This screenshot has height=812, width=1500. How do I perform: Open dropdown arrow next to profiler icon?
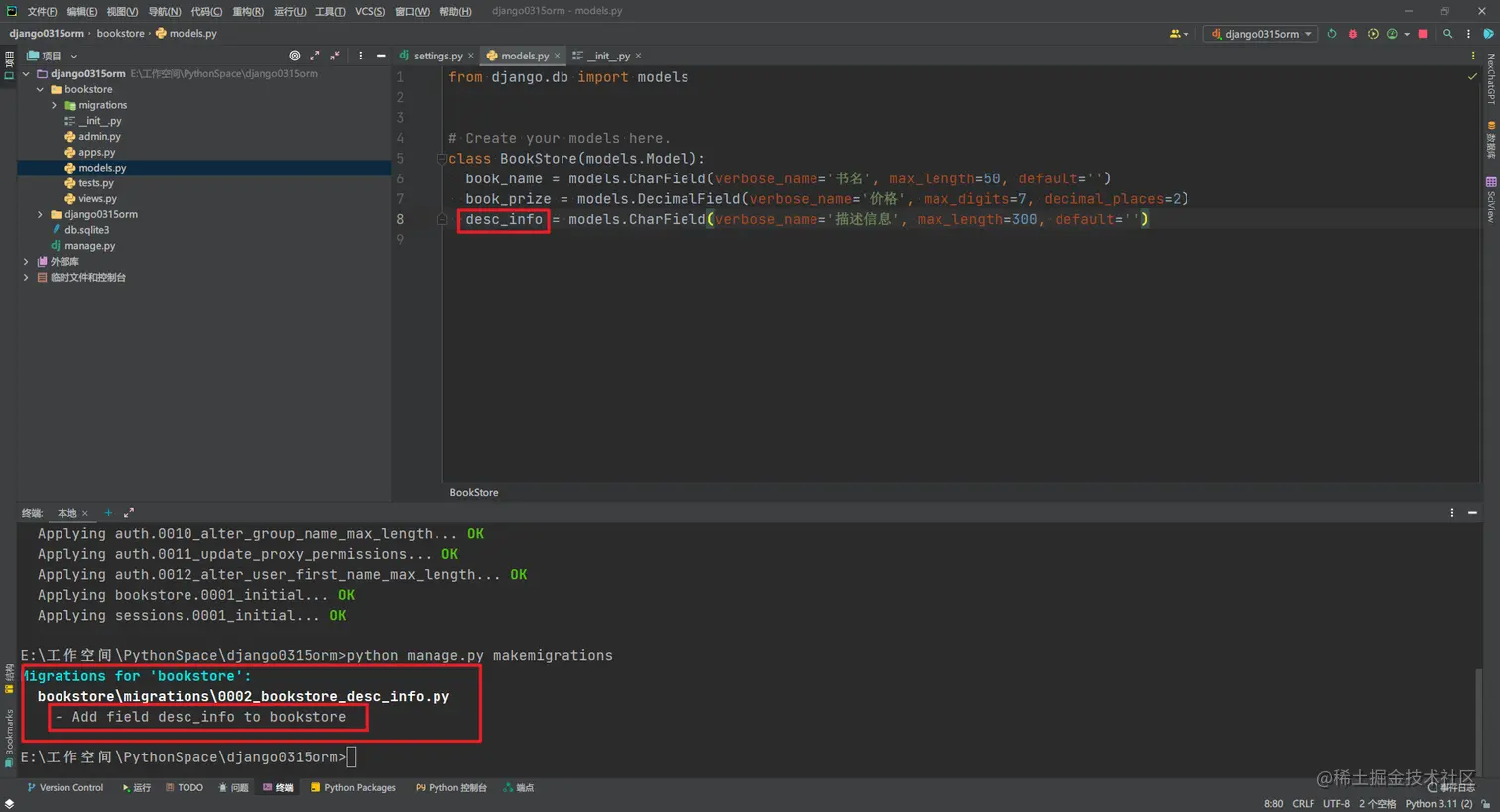1407,34
